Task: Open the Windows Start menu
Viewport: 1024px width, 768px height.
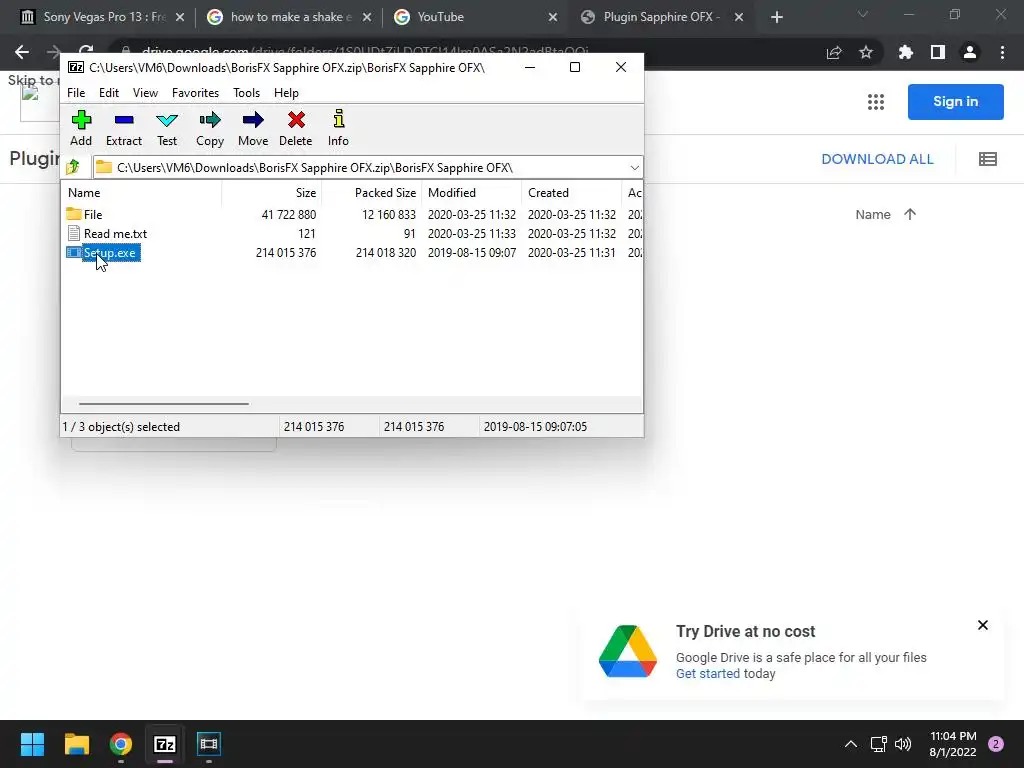Action: tap(32, 744)
